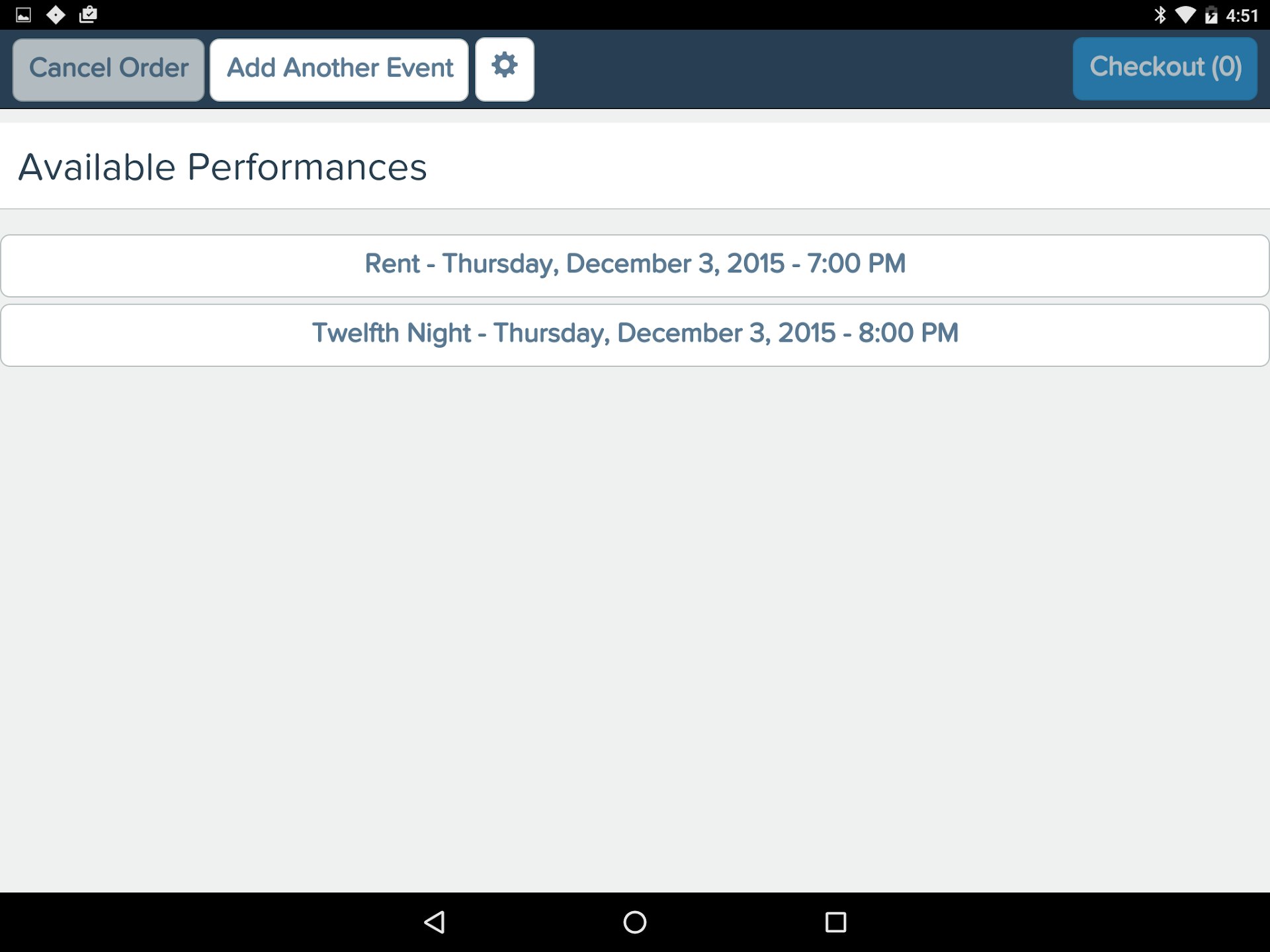Tap the Wi-Fi signal icon
The height and width of the screenshot is (952, 1270).
point(1187,14)
